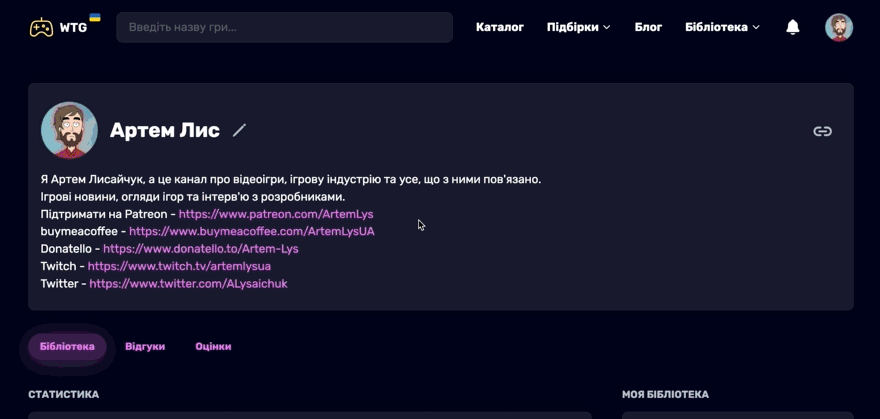Click the WTG gamepad logo icon

(41, 27)
